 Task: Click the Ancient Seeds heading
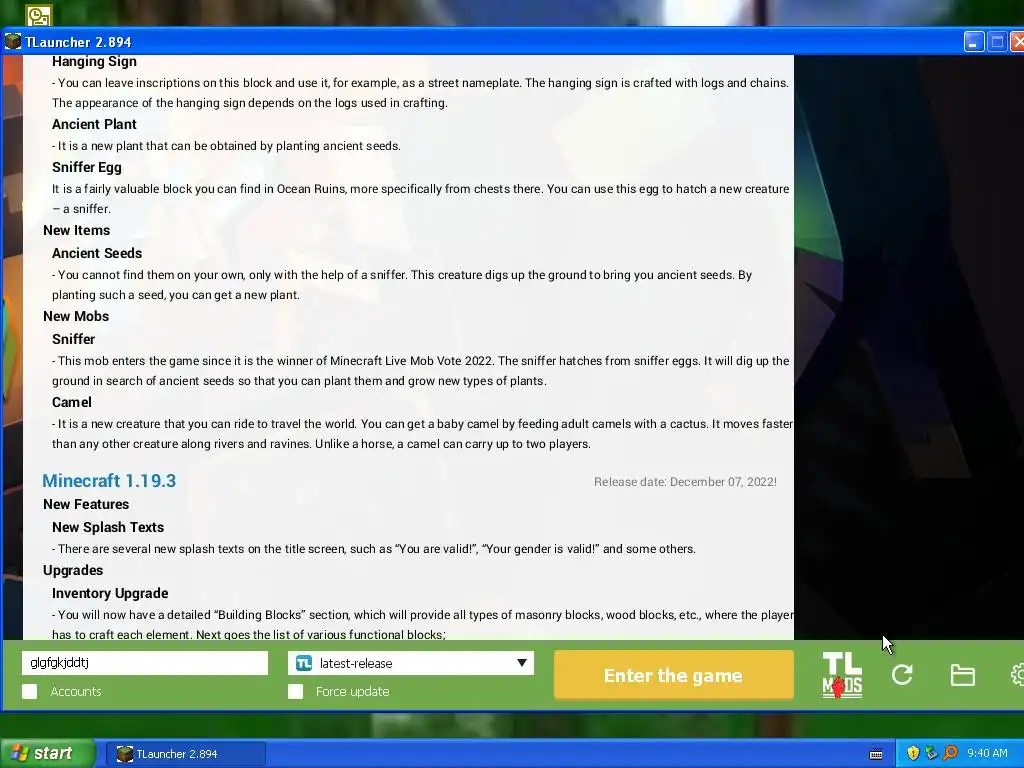tap(97, 253)
